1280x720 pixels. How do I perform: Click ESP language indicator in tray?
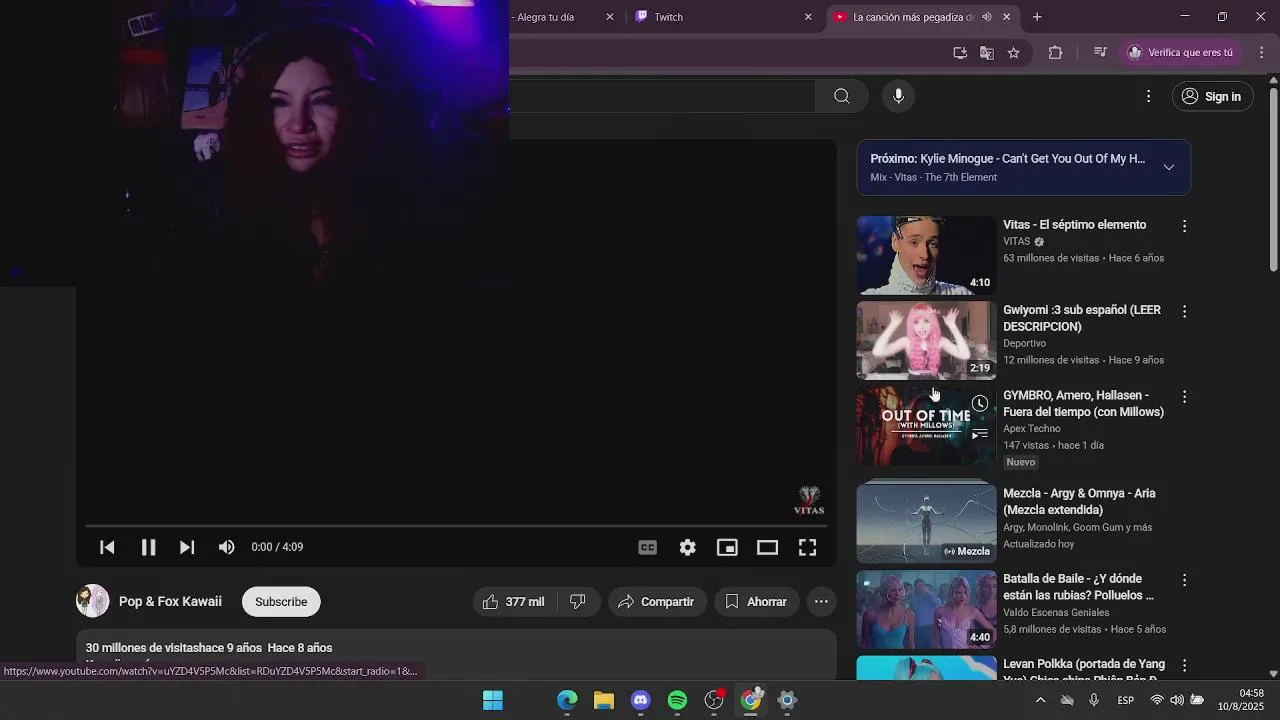[x=1125, y=700]
